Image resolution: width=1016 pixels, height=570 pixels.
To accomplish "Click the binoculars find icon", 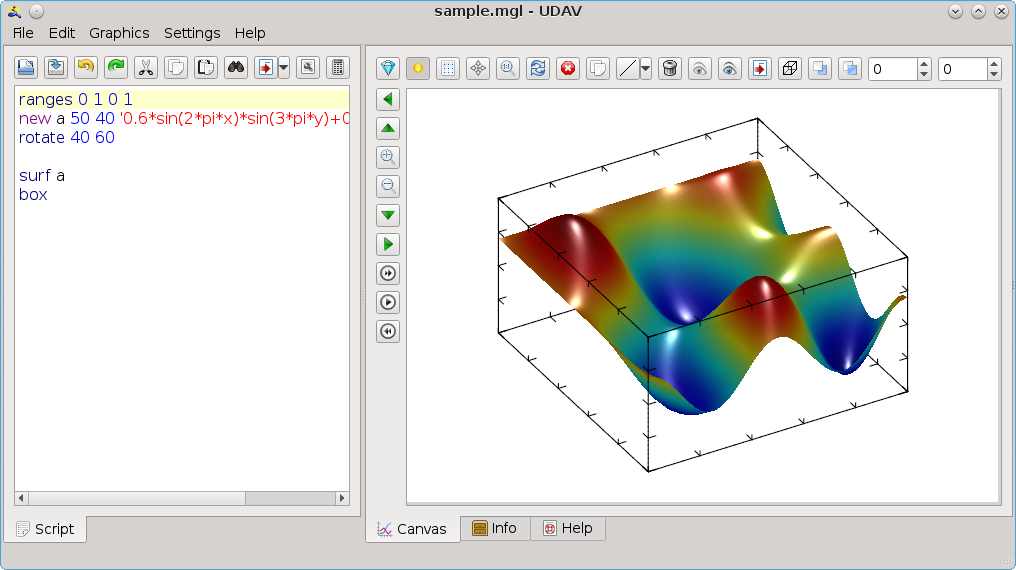I will click(x=236, y=68).
